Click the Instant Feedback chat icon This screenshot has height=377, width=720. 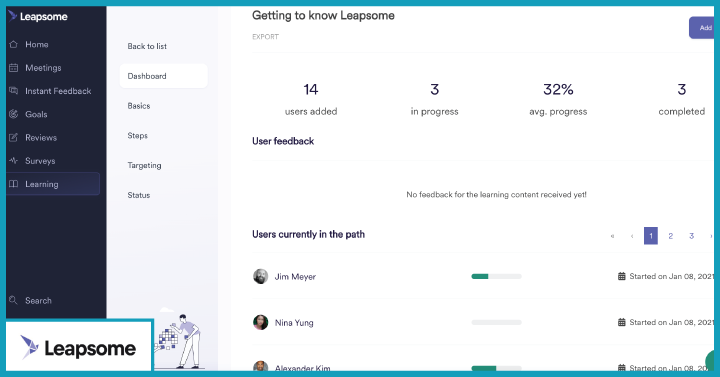click(14, 91)
